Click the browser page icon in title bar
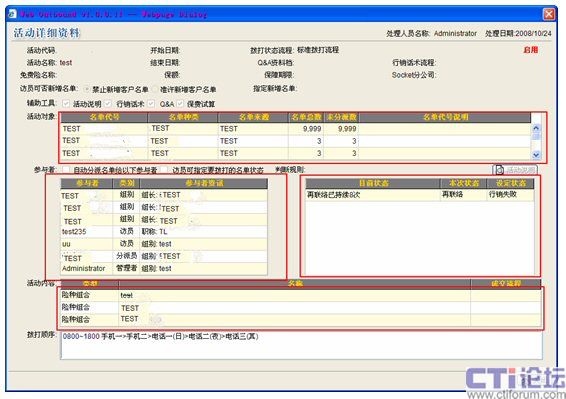This screenshot has height=399, width=566. [x=12, y=14]
